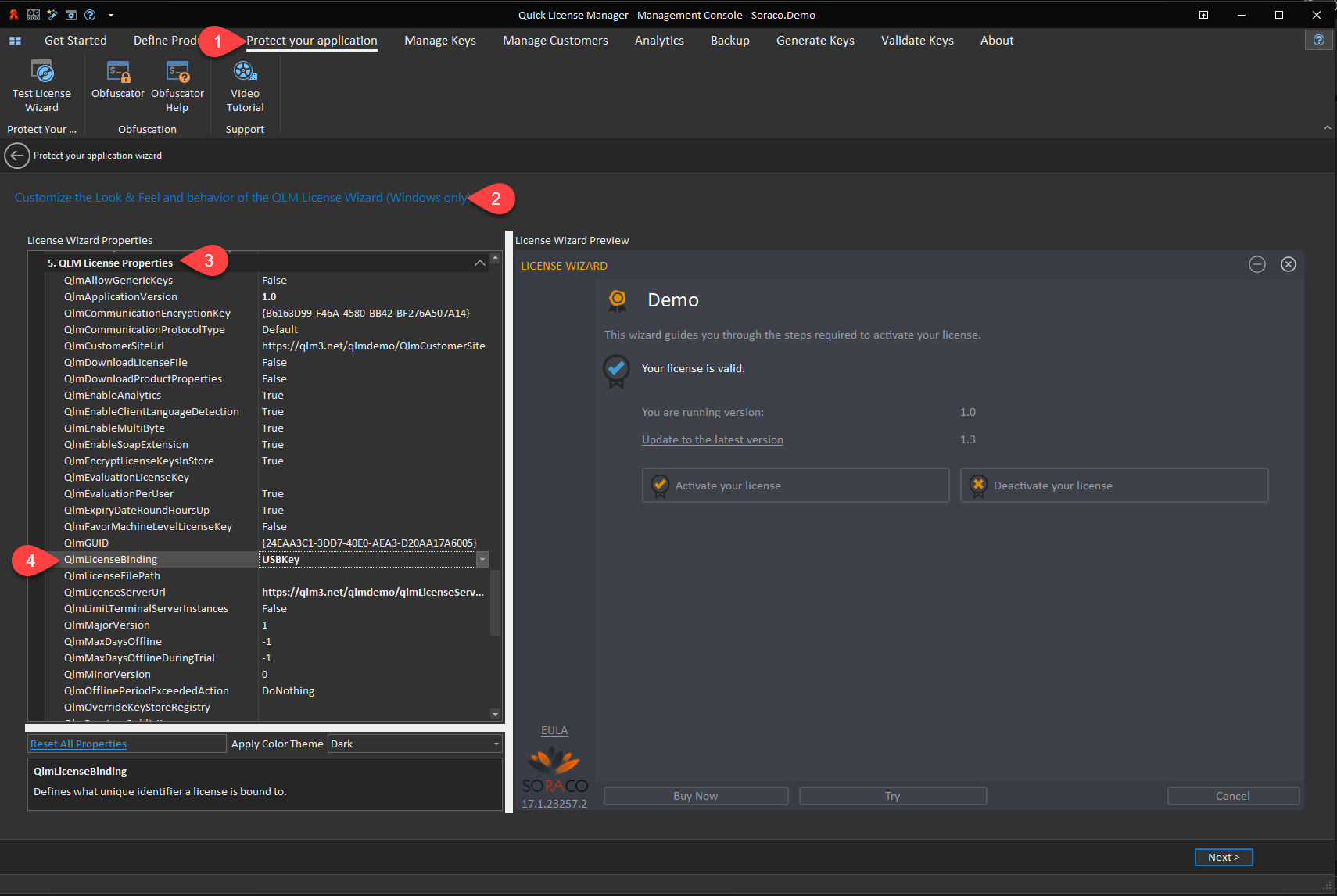The width and height of the screenshot is (1337, 896).
Task: Click Deactivate your license button
Action: [1114, 486]
